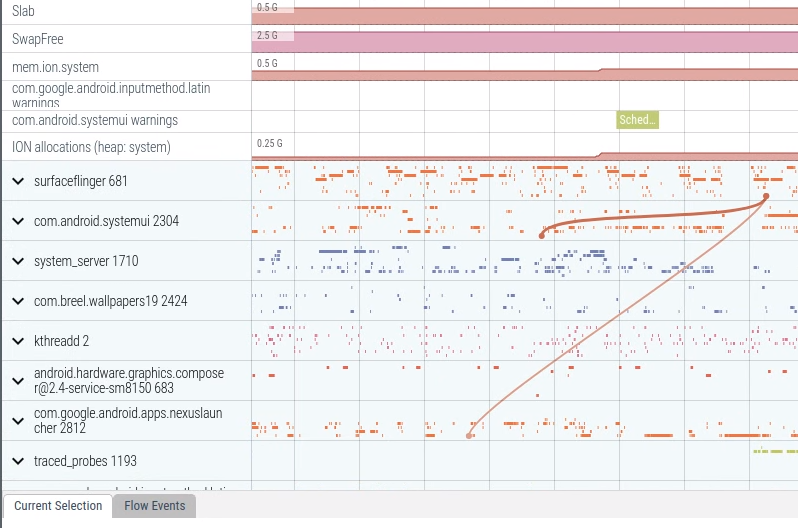This screenshot has height=528, width=798.
Task: Click flow end dot in surfaceflinger track
Action: [x=766, y=196]
